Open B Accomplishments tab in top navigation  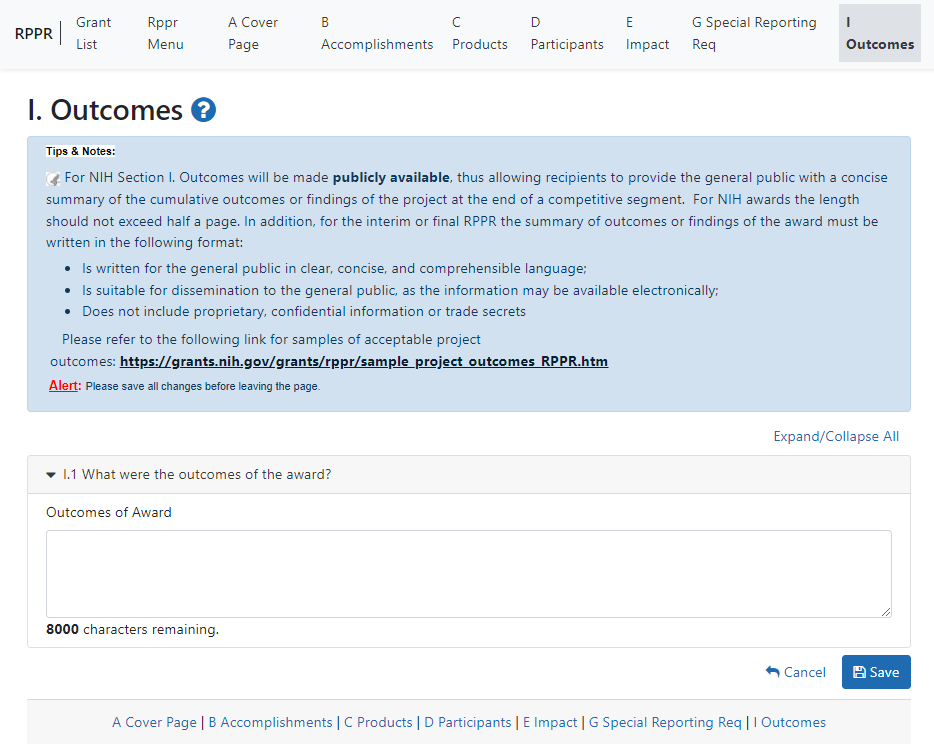(x=376, y=33)
